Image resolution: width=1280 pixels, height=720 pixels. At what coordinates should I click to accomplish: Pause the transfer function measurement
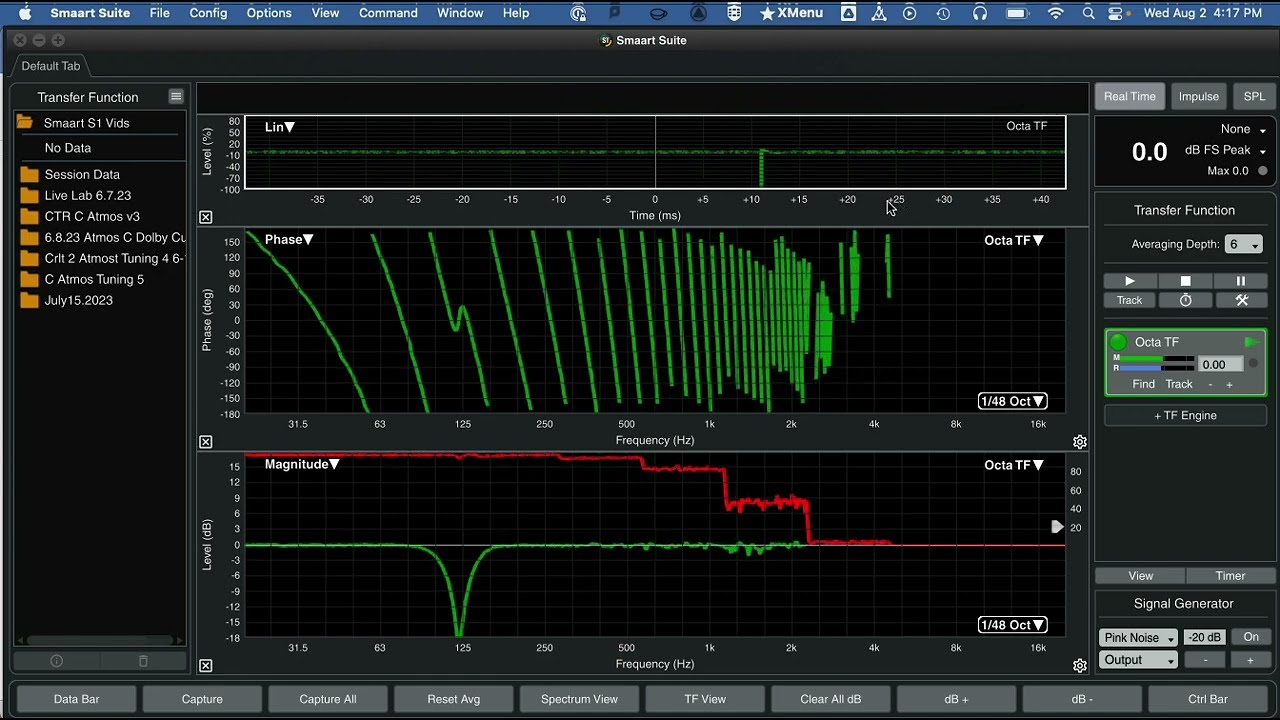[1241, 282]
